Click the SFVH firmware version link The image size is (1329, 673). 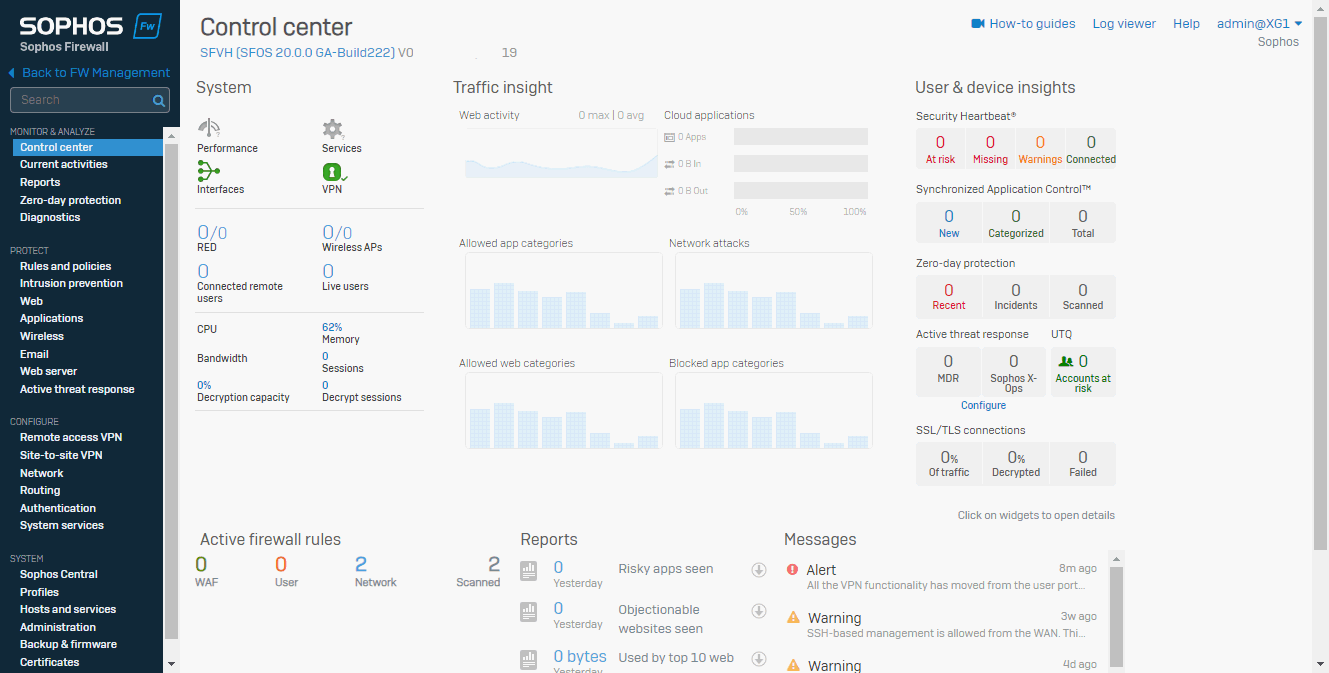coord(297,53)
